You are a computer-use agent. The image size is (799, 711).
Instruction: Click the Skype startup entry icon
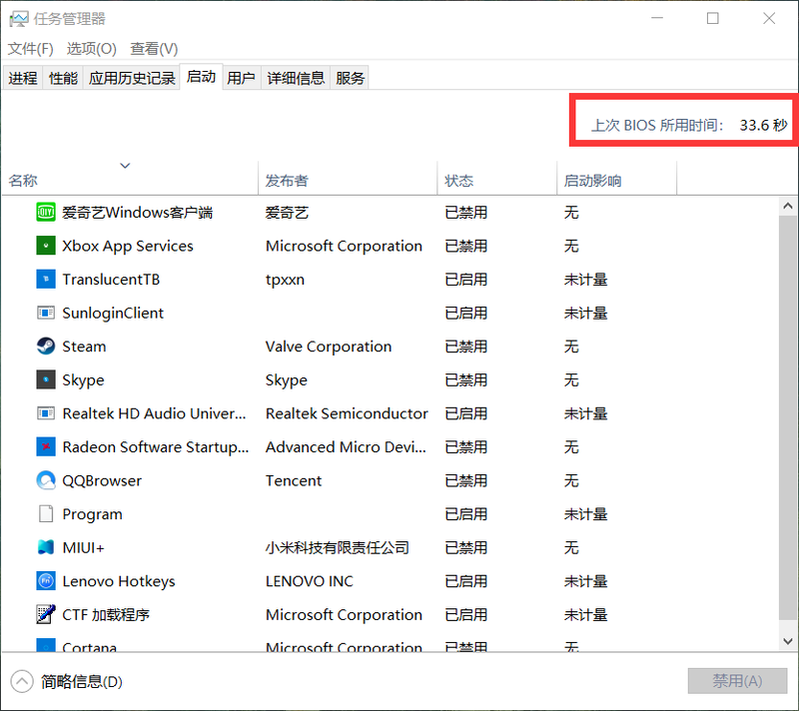click(x=45, y=380)
